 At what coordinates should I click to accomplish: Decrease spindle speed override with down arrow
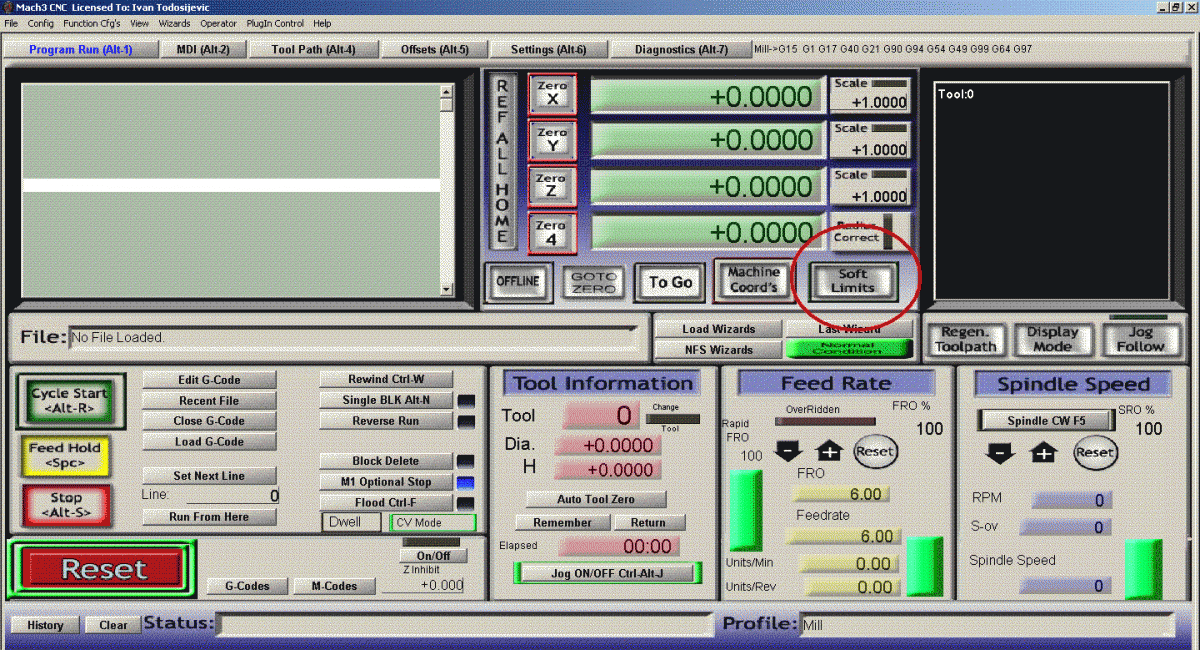pyautogui.click(x=1001, y=453)
